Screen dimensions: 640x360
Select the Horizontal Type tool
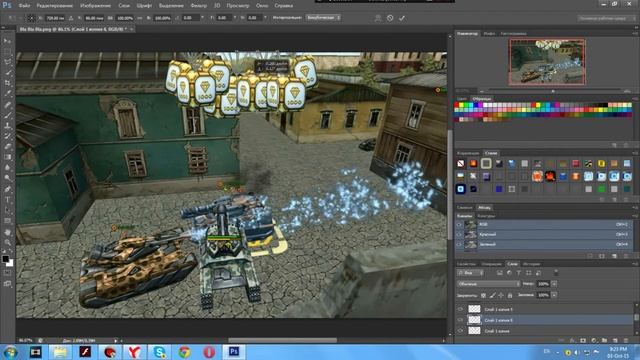click(7, 200)
